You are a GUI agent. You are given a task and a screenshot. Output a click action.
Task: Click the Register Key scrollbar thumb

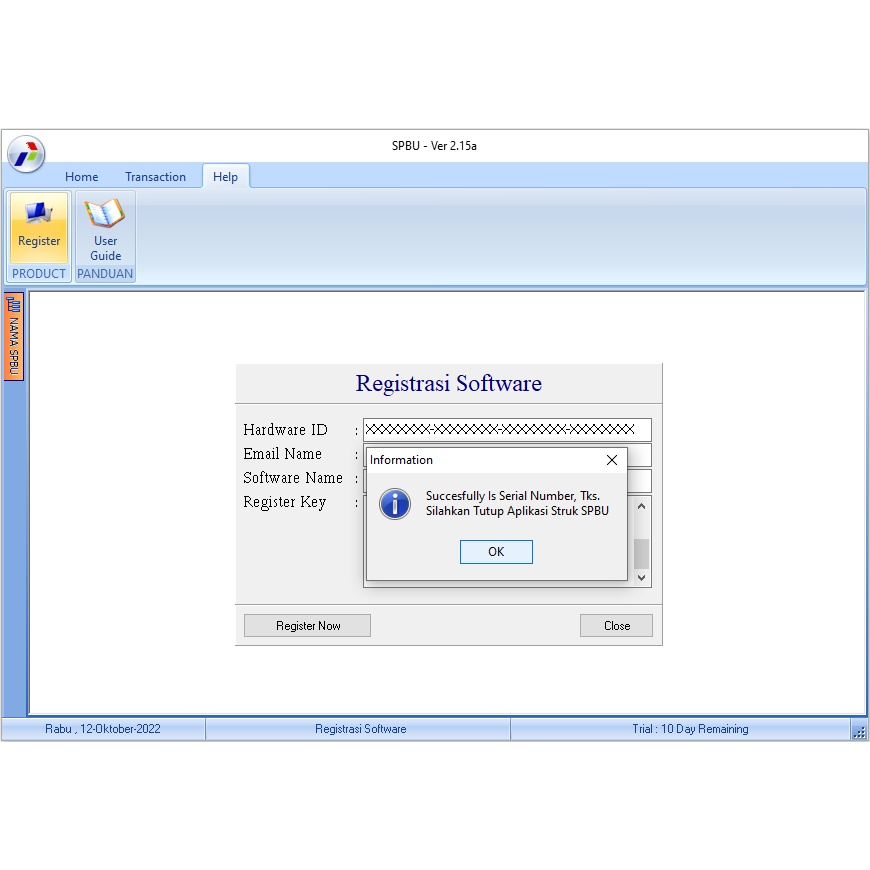(x=641, y=553)
